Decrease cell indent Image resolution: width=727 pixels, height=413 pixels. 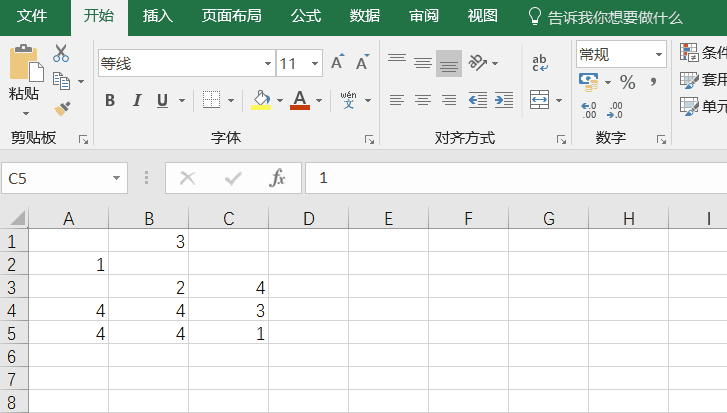click(x=478, y=100)
